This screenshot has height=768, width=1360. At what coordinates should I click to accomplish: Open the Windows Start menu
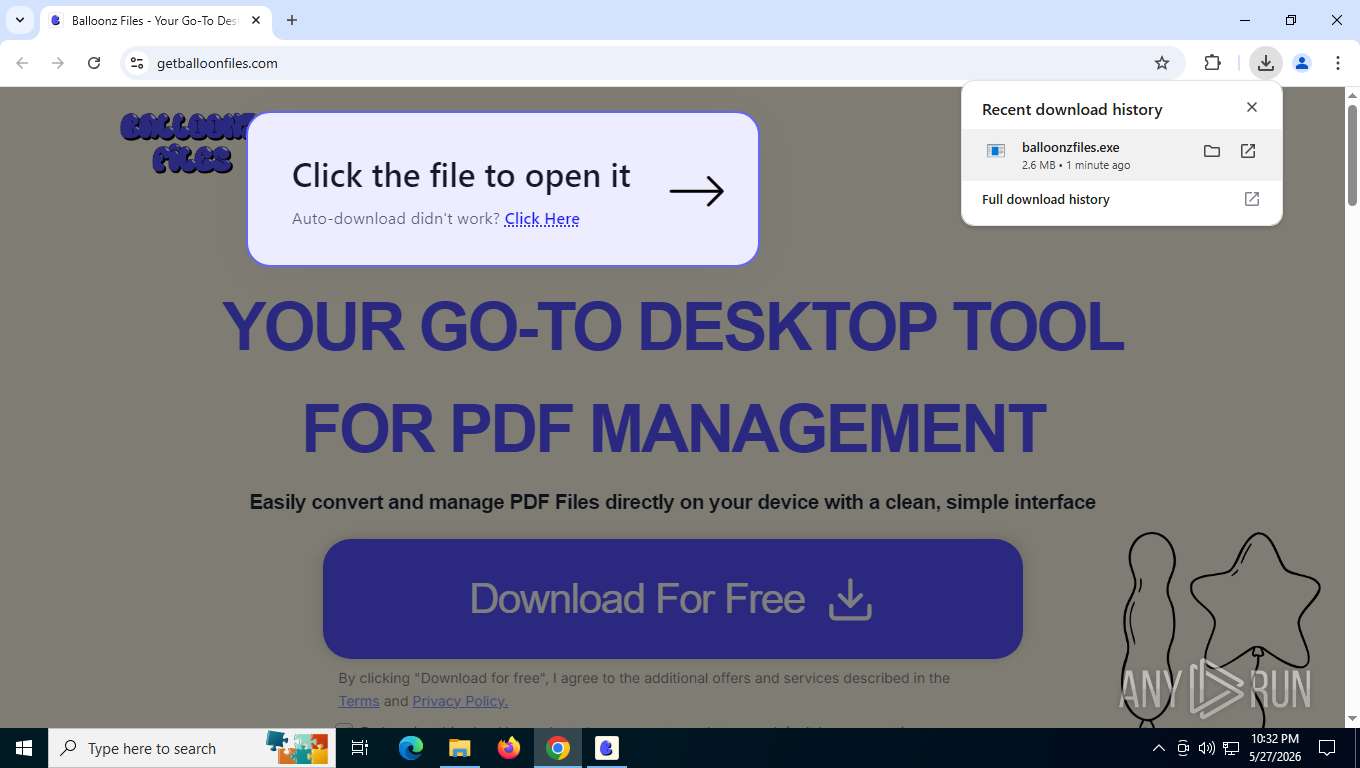pos(24,748)
